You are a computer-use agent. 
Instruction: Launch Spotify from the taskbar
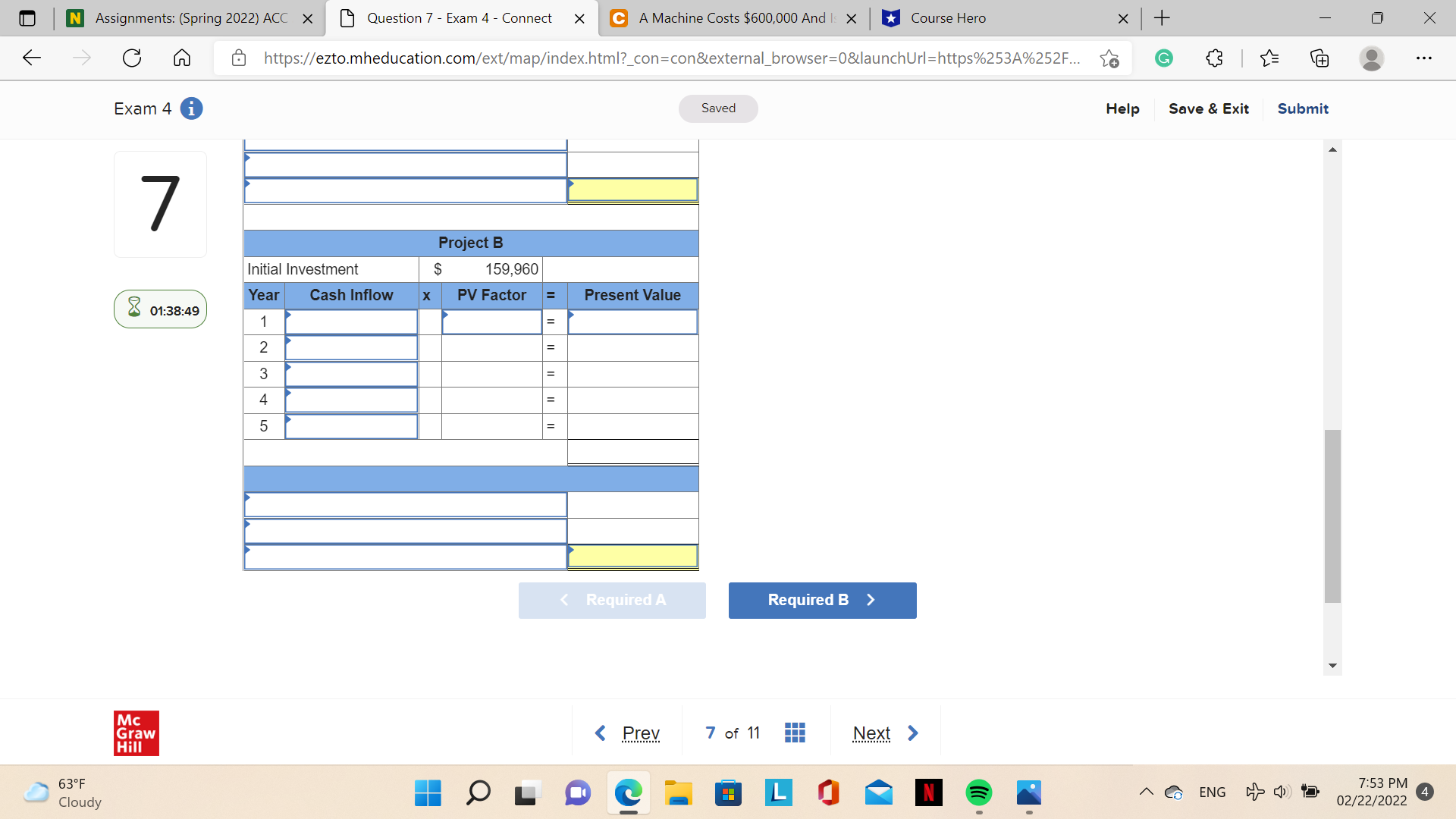978,793
